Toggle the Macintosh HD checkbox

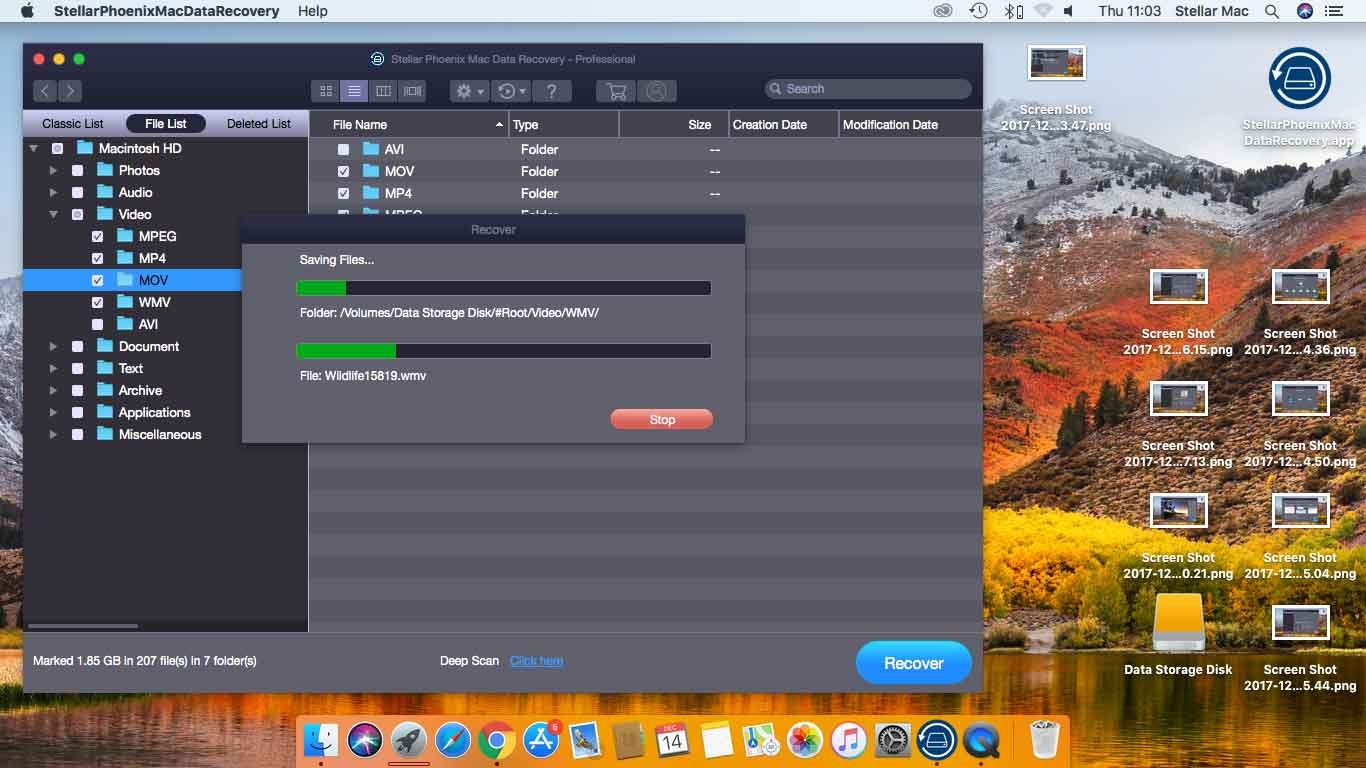pyautogui.click(x=57, y=148)
